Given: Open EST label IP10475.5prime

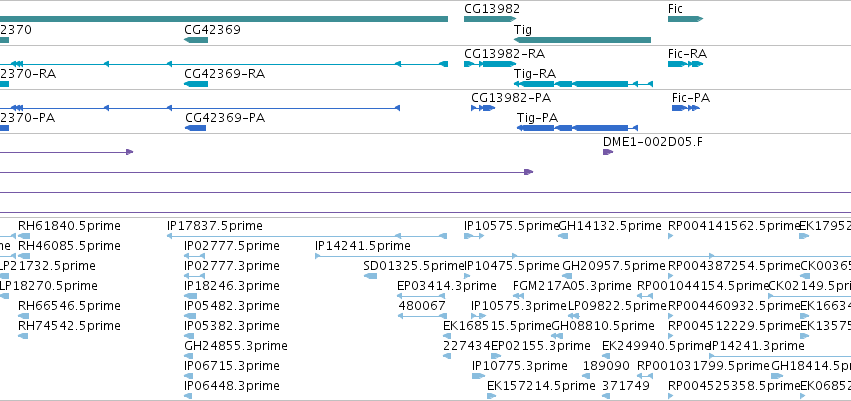Looking at the screenshot, I should point(512,266).
